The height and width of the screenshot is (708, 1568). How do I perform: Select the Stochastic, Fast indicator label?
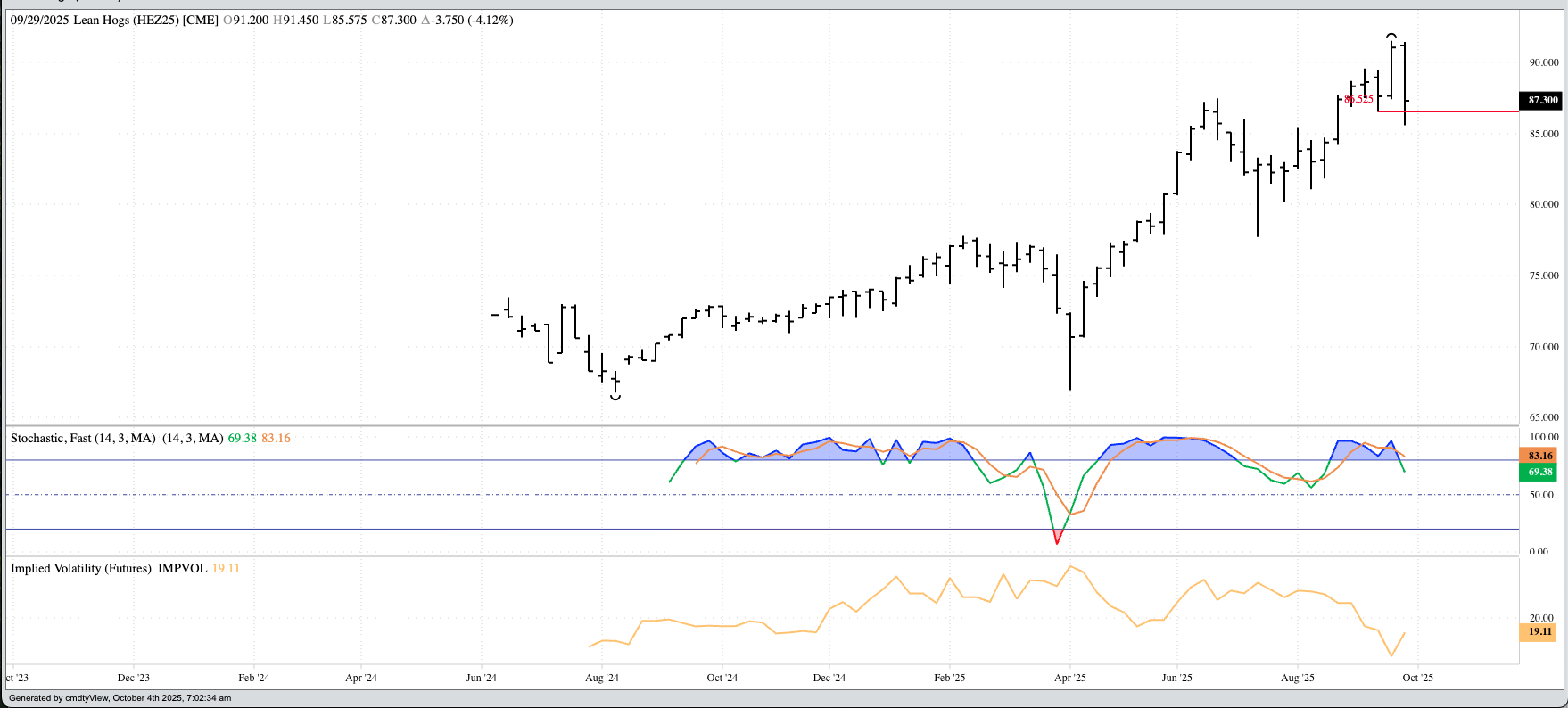point(83,438)
